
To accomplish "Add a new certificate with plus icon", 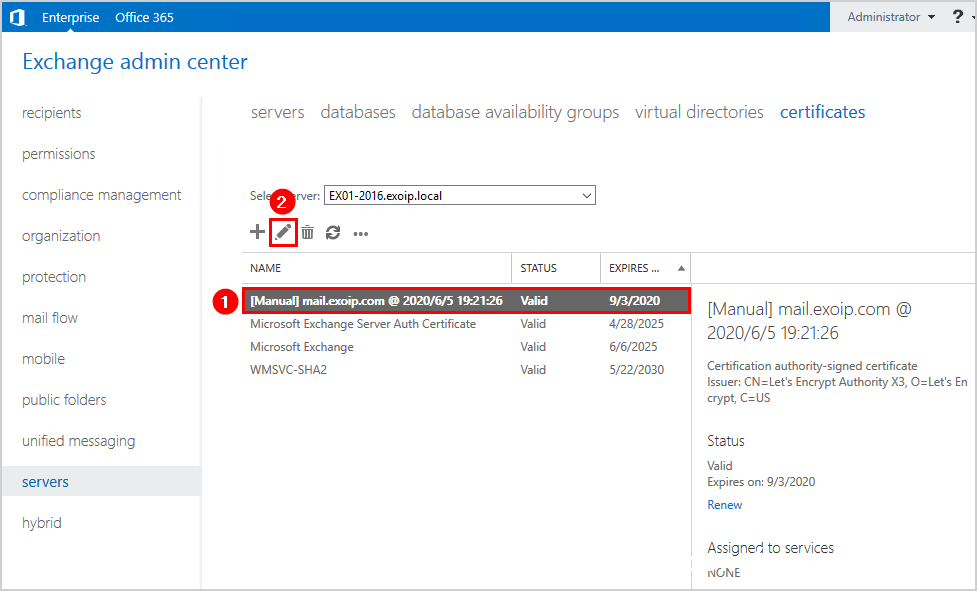I will click(257, 232).
